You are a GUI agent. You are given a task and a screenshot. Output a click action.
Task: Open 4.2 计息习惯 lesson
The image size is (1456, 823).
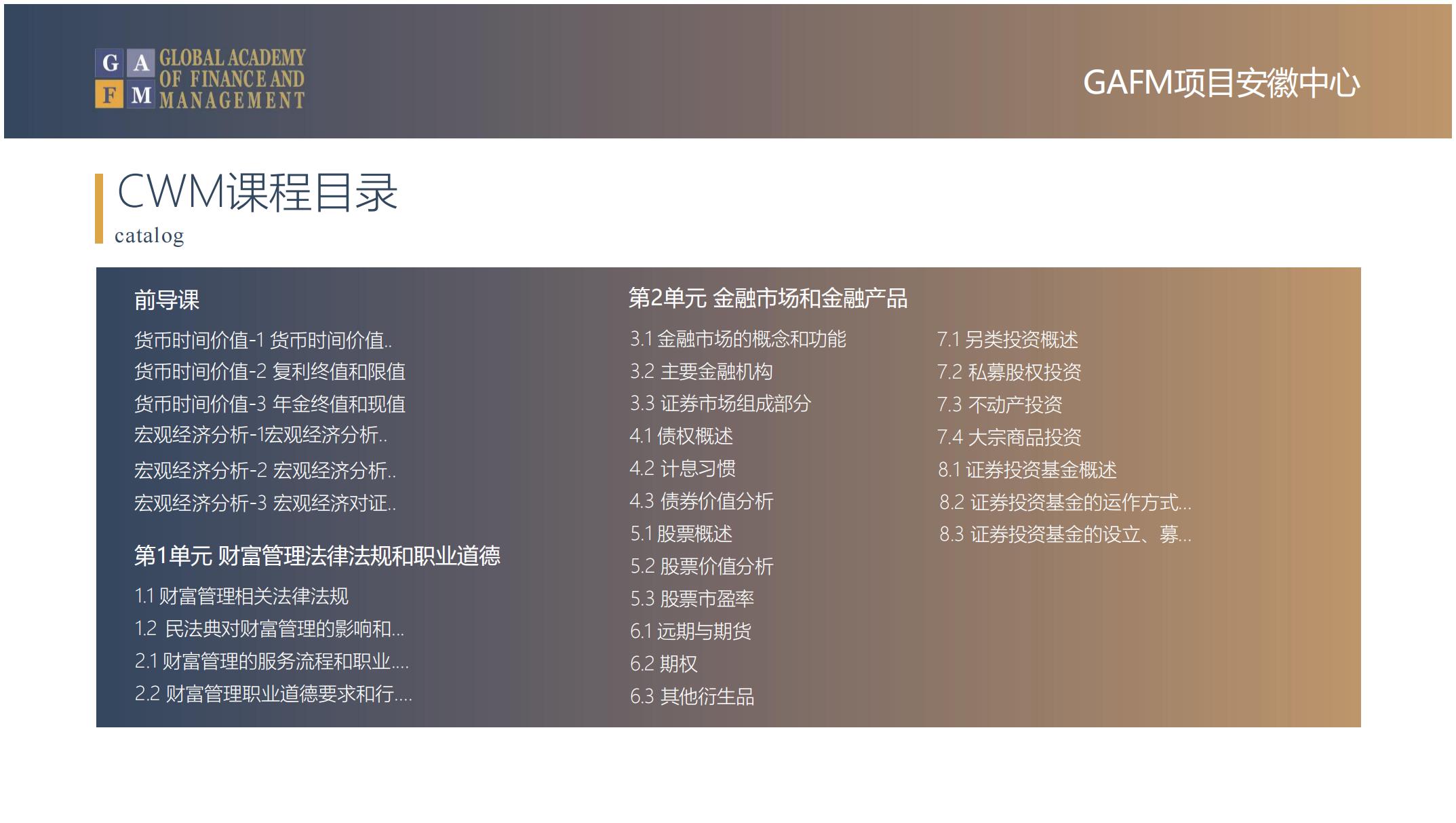[x=682, y=469]
